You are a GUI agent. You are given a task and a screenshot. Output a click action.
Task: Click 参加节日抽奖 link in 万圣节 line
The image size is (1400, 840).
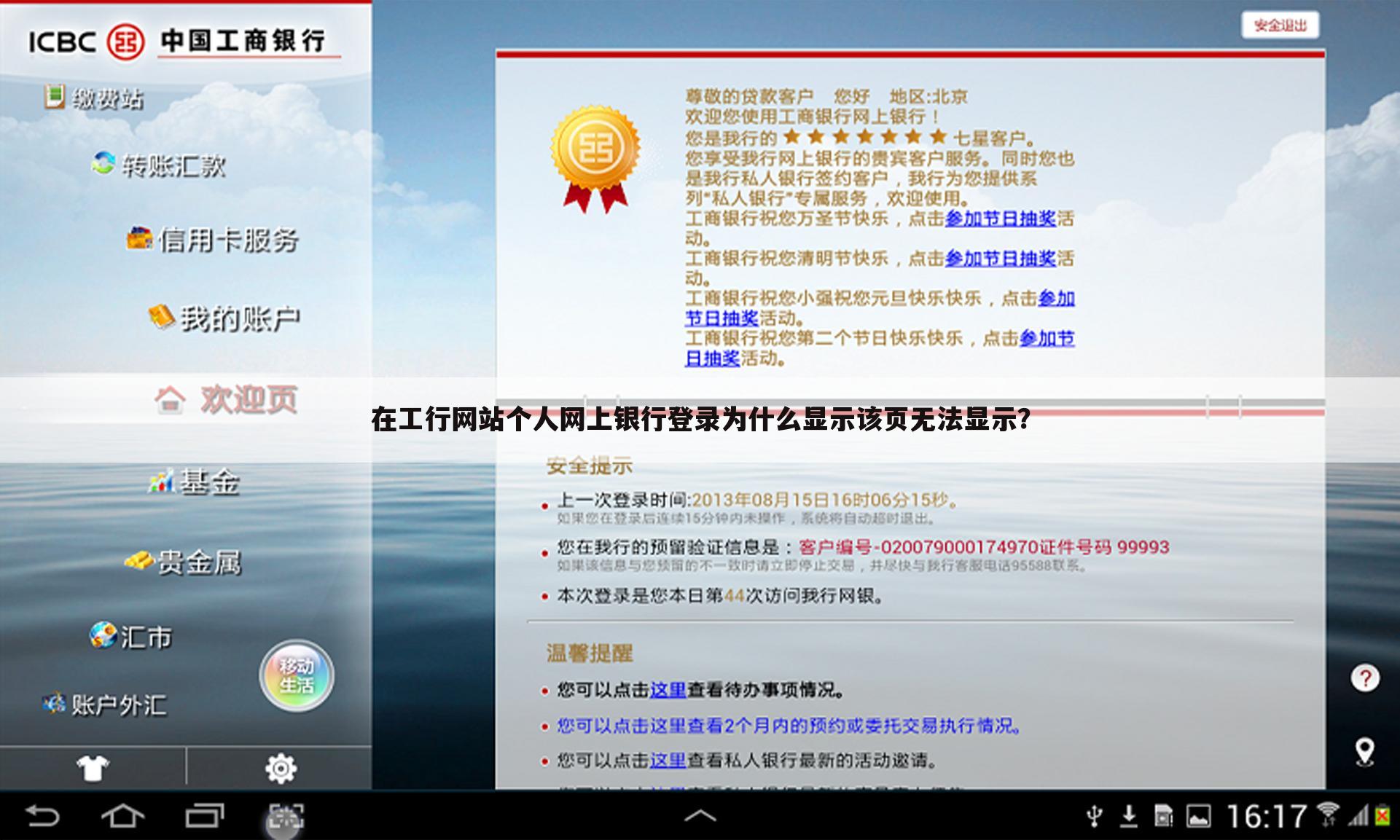[x=1000, y=219]
